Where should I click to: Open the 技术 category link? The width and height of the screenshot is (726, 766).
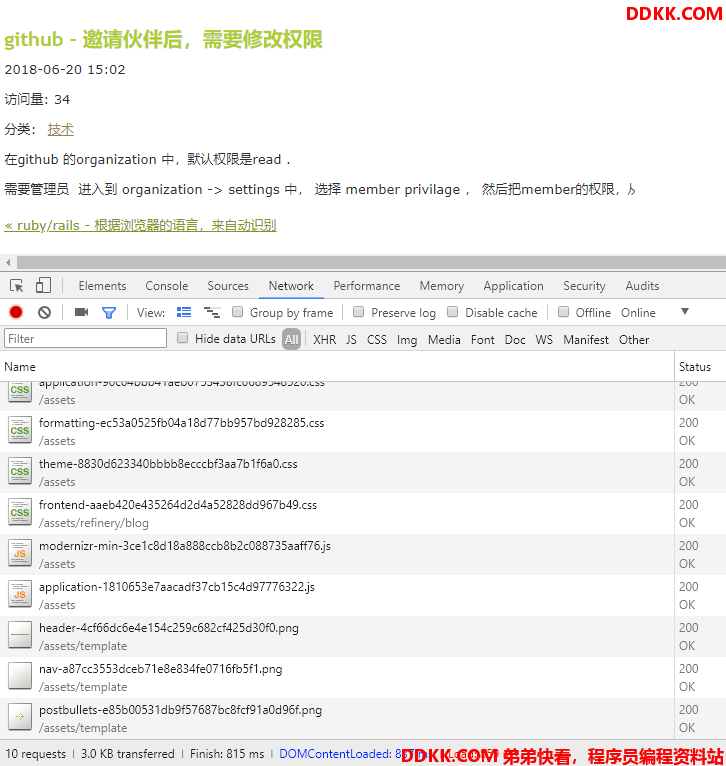pos(61,129)
